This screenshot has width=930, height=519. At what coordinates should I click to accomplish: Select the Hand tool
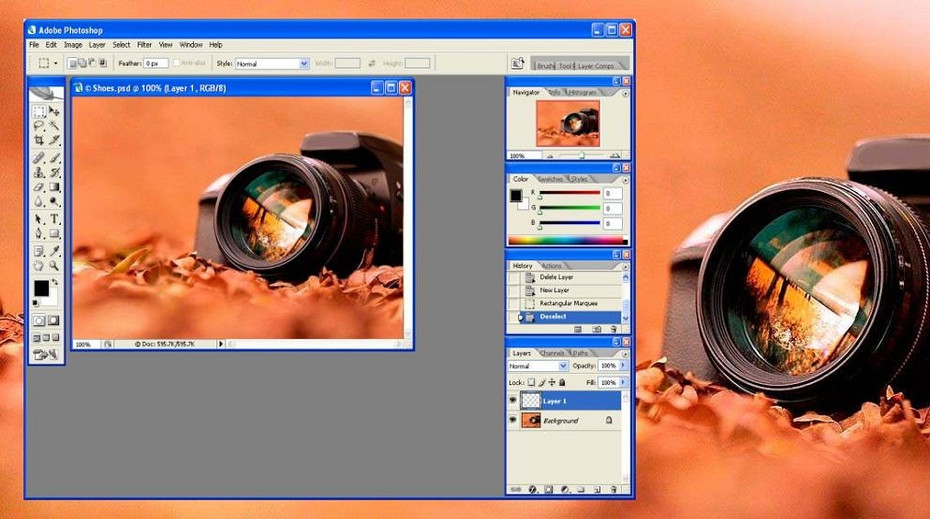click(39, 266)
